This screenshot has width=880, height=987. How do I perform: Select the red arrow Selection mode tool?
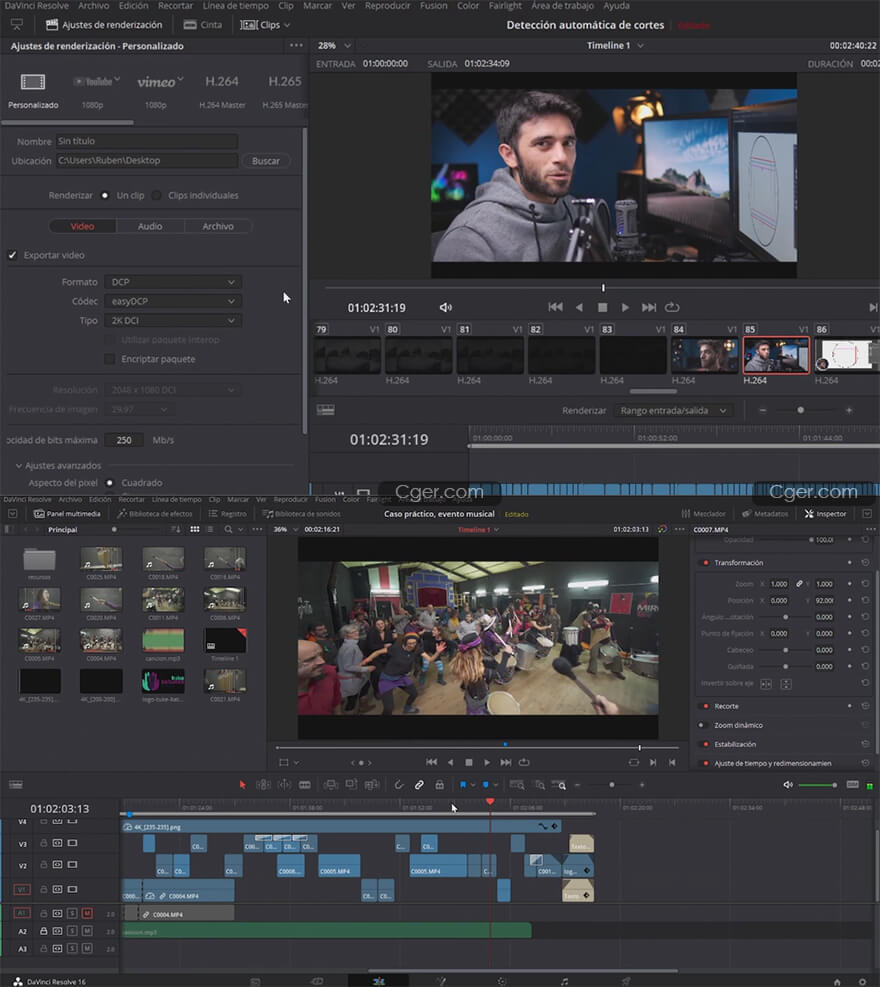pyautogui.click(x=242, y=785)
